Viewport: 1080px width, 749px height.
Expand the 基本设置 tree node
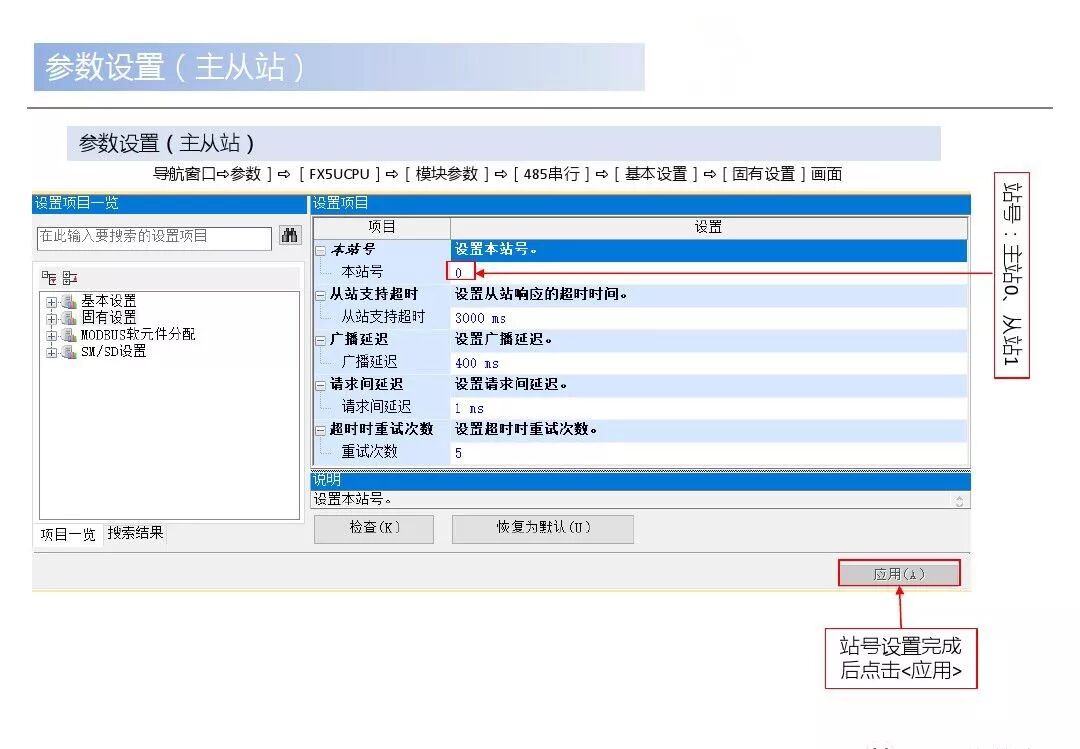tap(52, 302)
